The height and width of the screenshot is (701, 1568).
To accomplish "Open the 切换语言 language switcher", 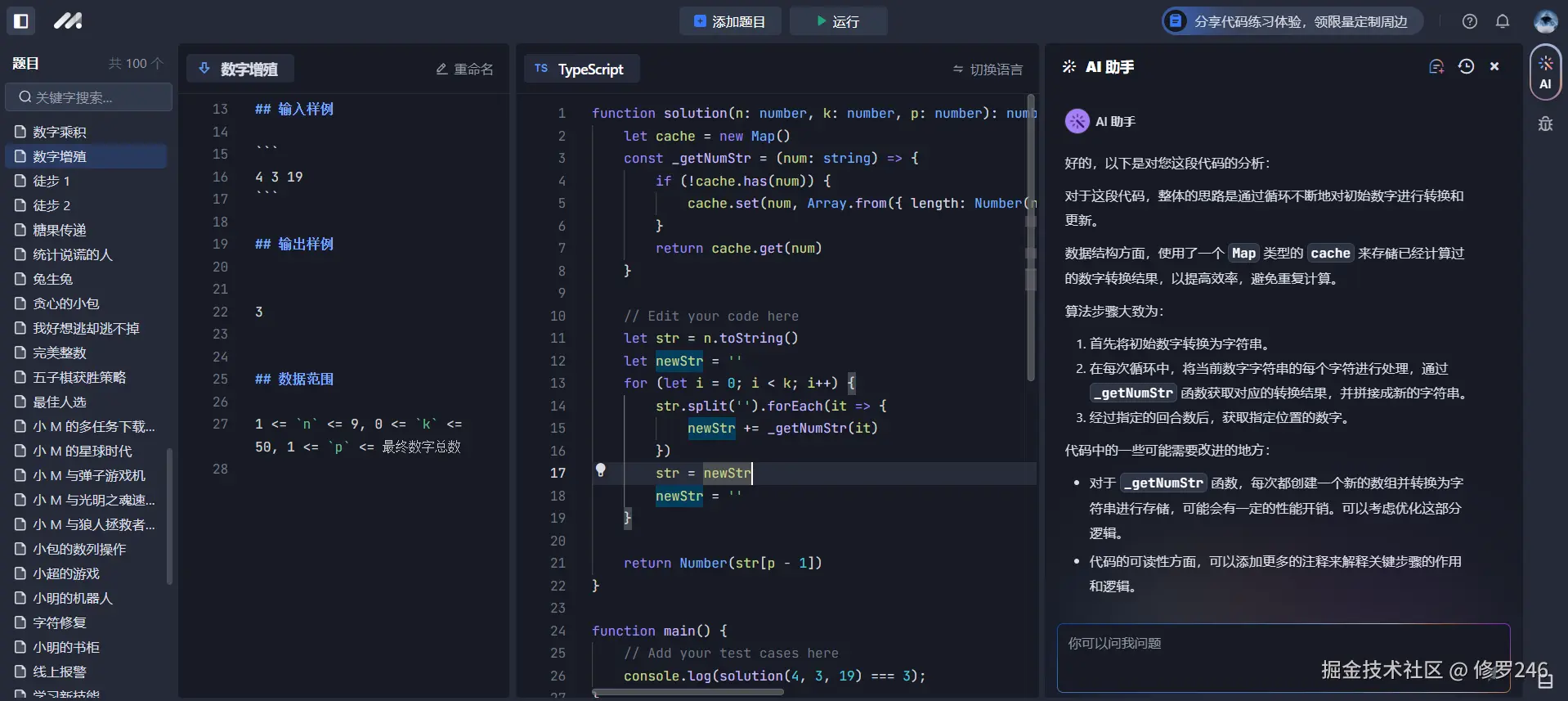I will click(x=988, y=70).
